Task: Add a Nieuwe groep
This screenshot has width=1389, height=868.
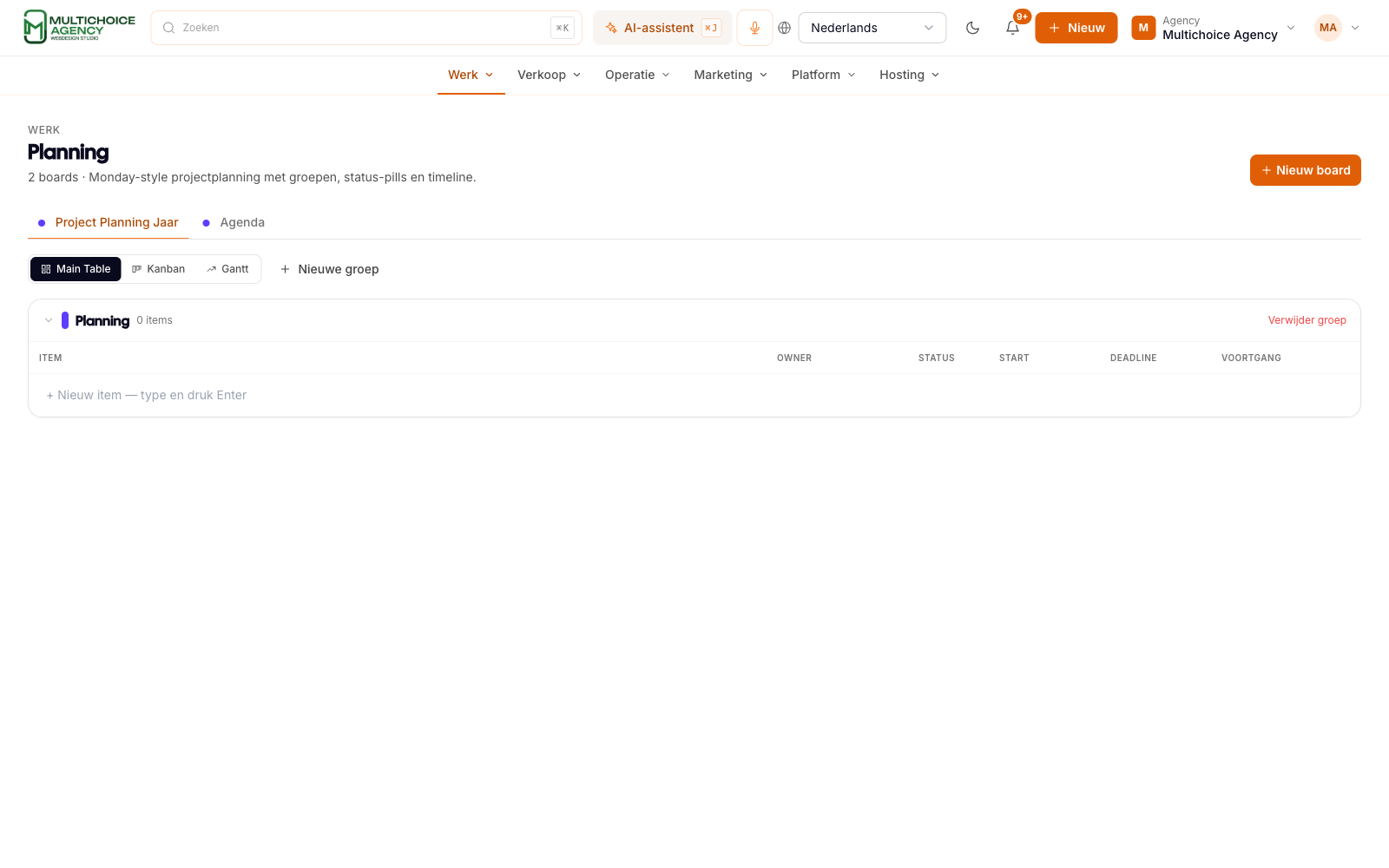Action: 329,269
